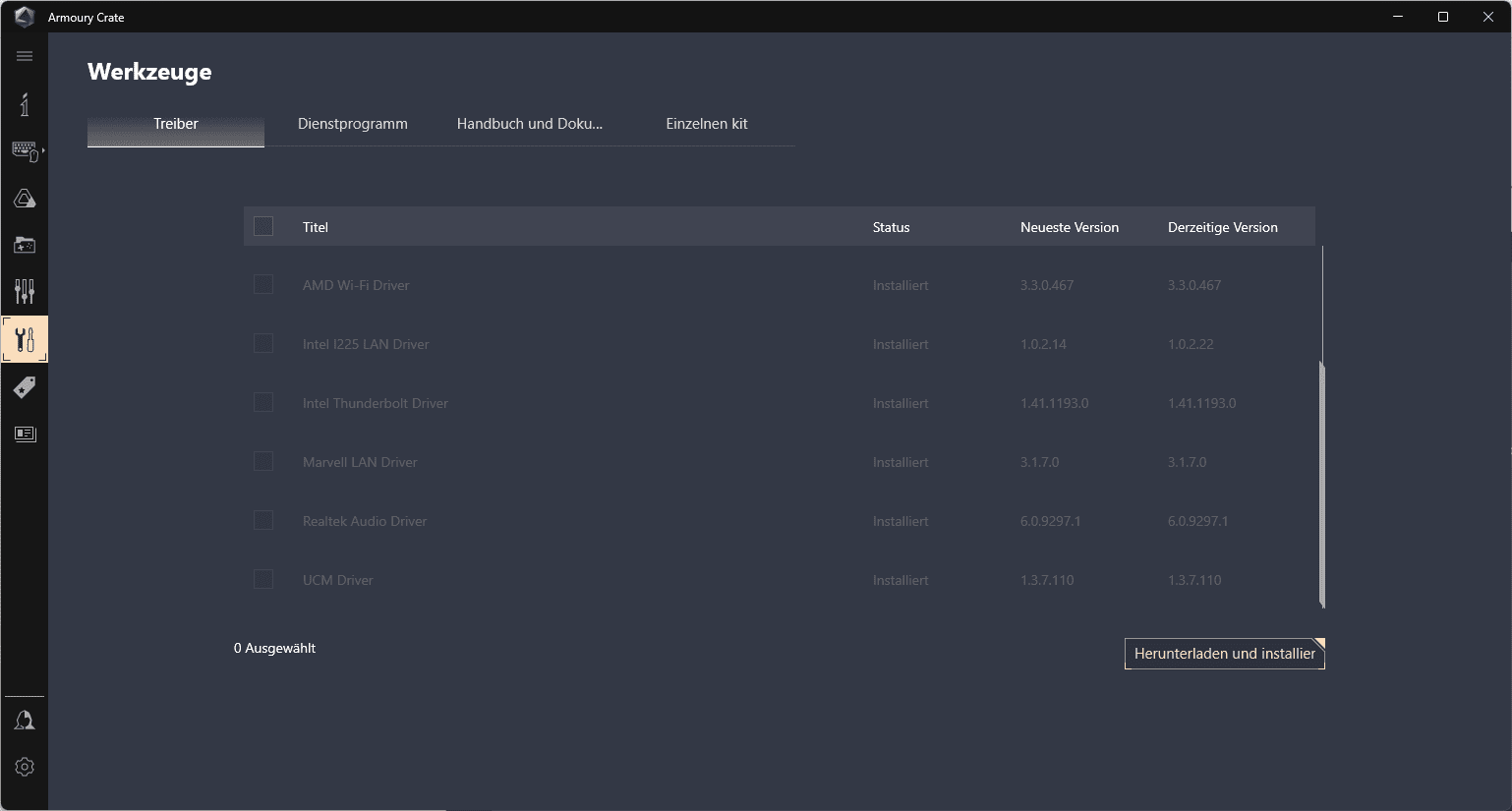This screenshot has height=811, width=1512.
Task: Open the Scenario Profiles sliders icon
Action: 25,291
